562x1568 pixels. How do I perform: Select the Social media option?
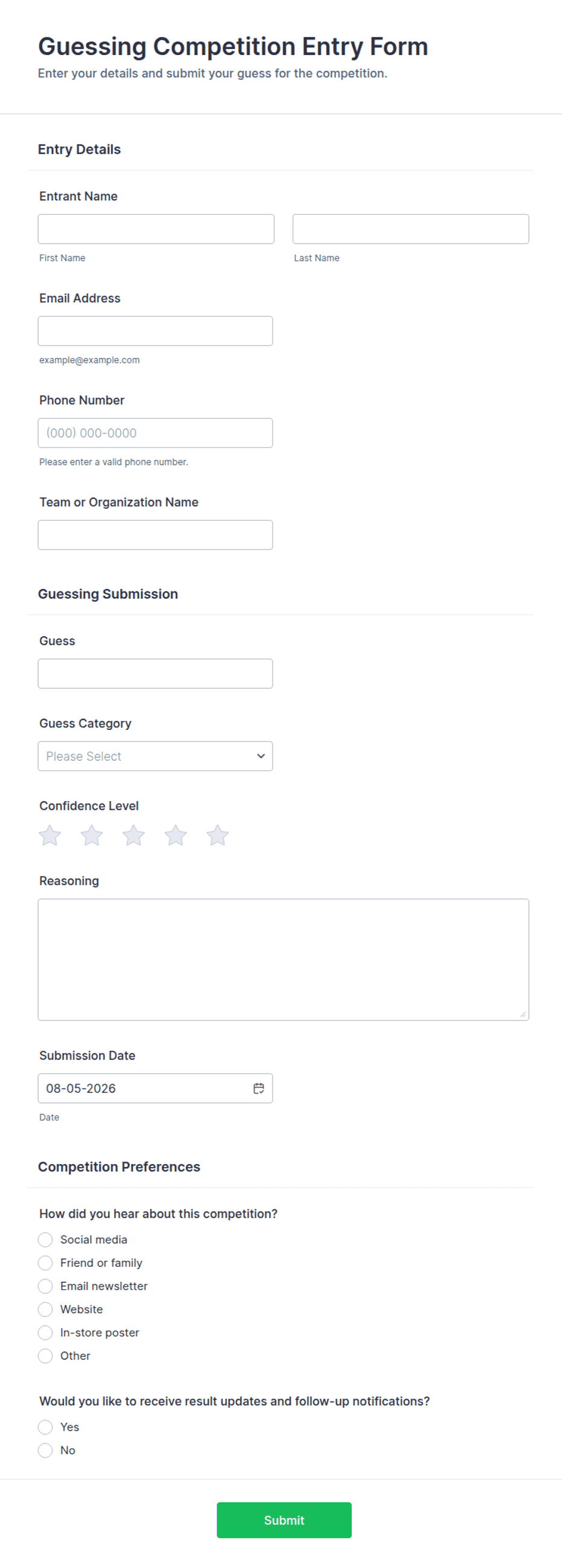pos(45,1240)
